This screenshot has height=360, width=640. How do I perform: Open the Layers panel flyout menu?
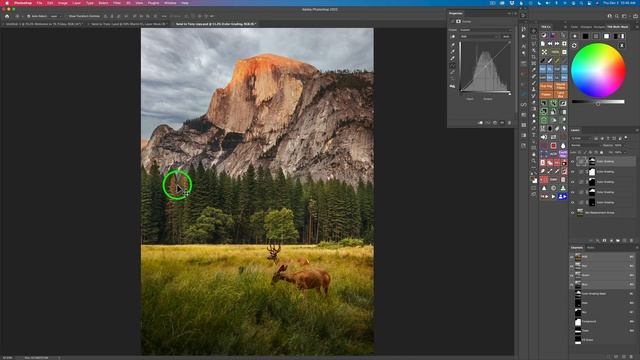click(637, 130)
